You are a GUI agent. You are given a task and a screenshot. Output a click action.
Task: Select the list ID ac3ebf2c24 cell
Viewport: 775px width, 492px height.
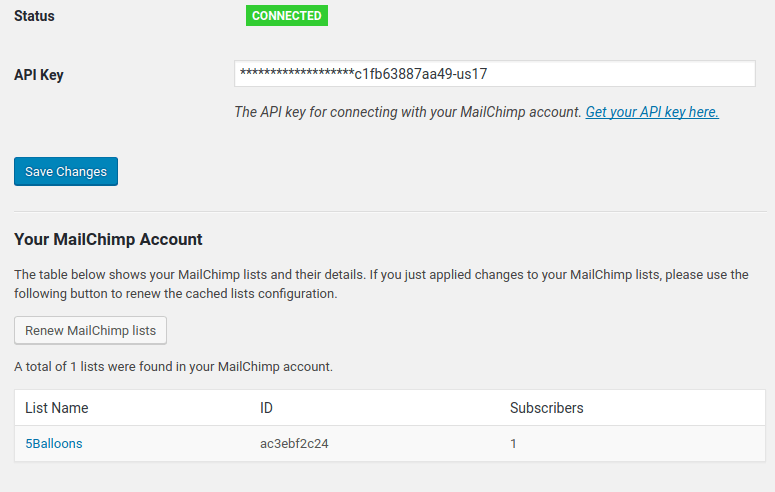pos(294,444)
